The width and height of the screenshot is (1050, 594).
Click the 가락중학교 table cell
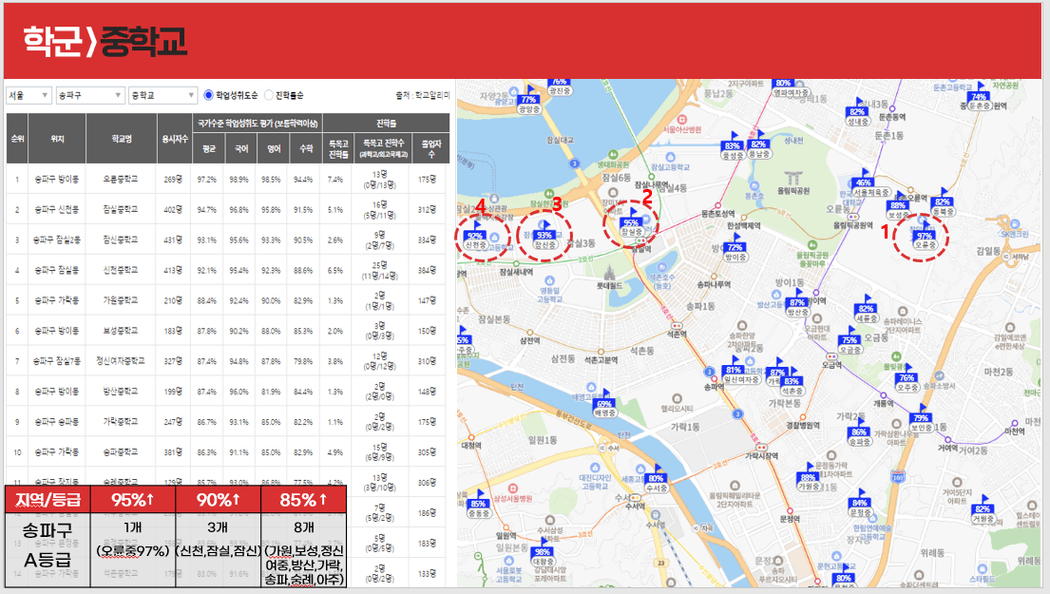tap(121, 422)
